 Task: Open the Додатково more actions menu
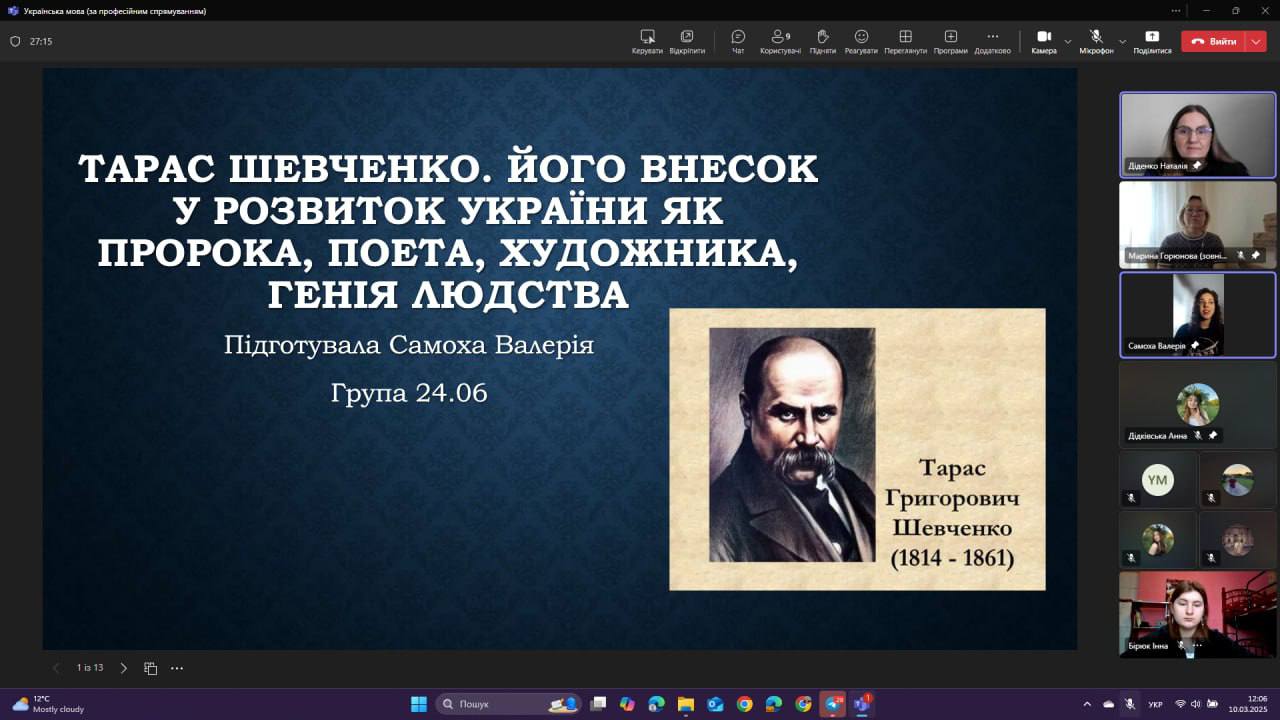[992, 40]
